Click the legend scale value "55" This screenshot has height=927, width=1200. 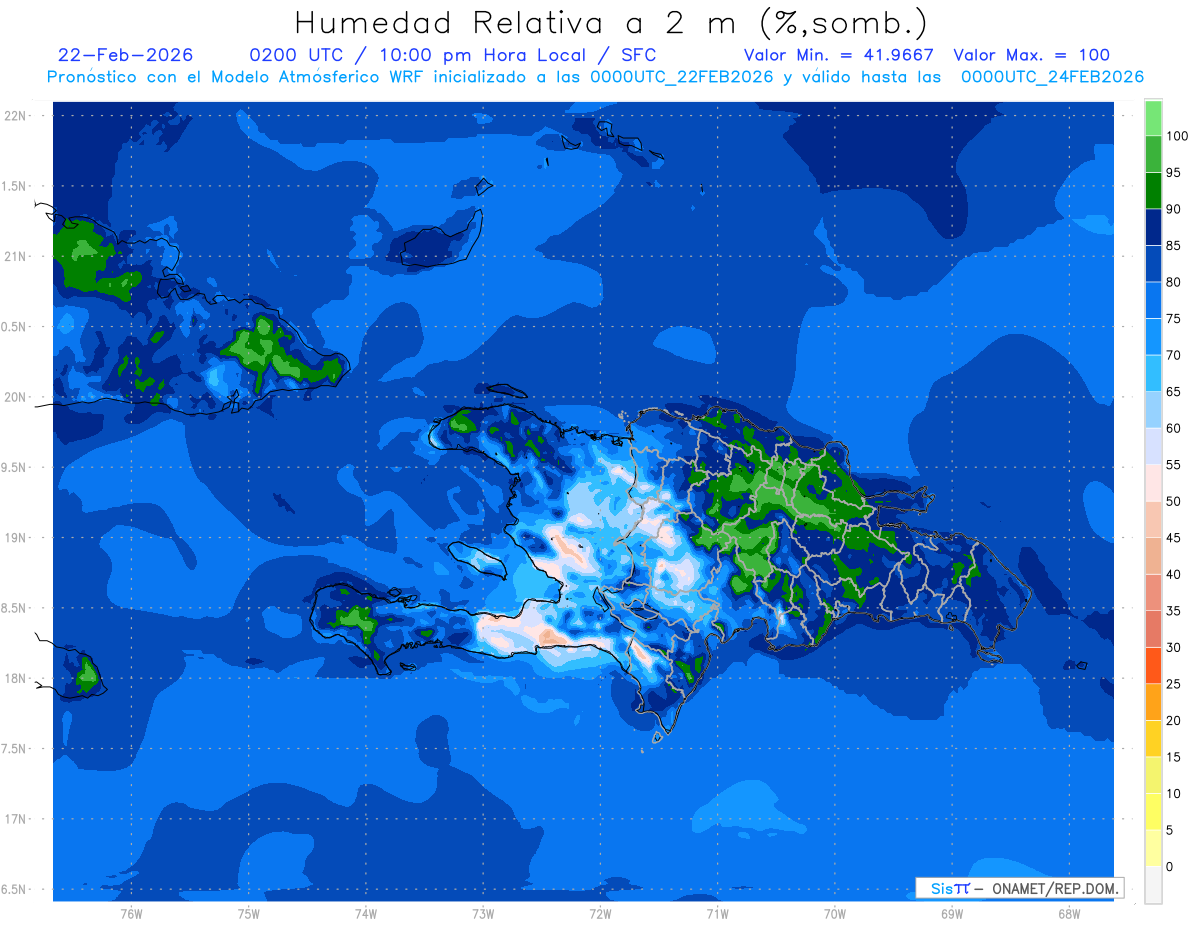coord(1174,465)
